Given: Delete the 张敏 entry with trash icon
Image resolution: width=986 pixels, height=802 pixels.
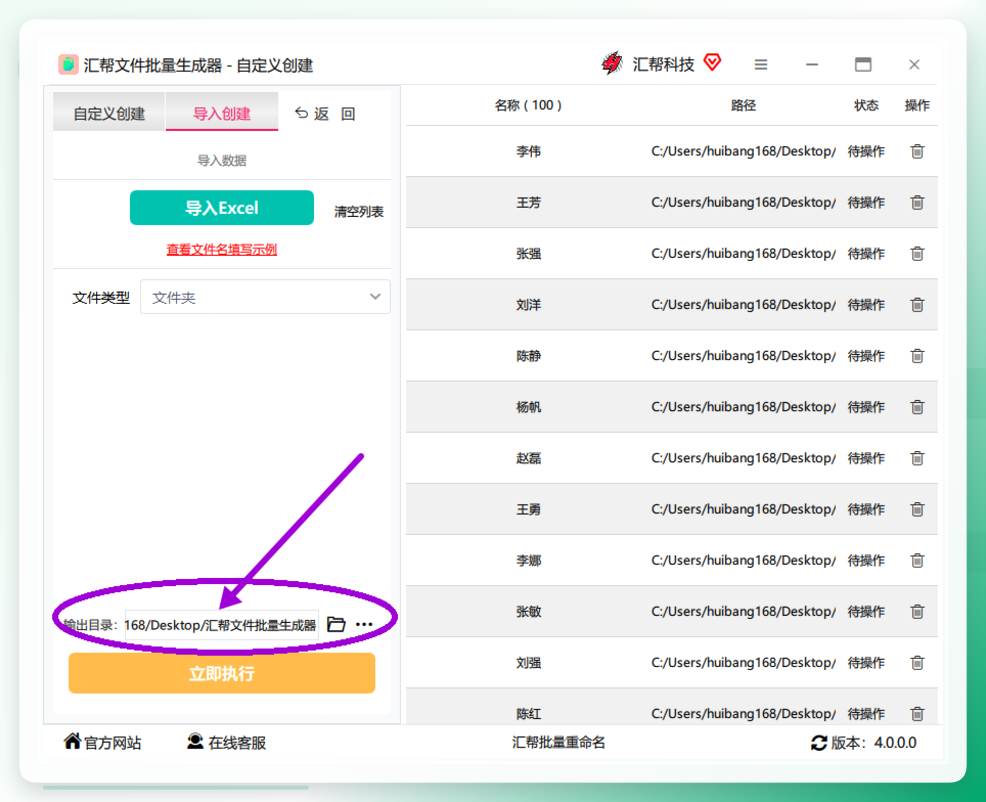Looking at the screenshot, I should pos(917,611).
